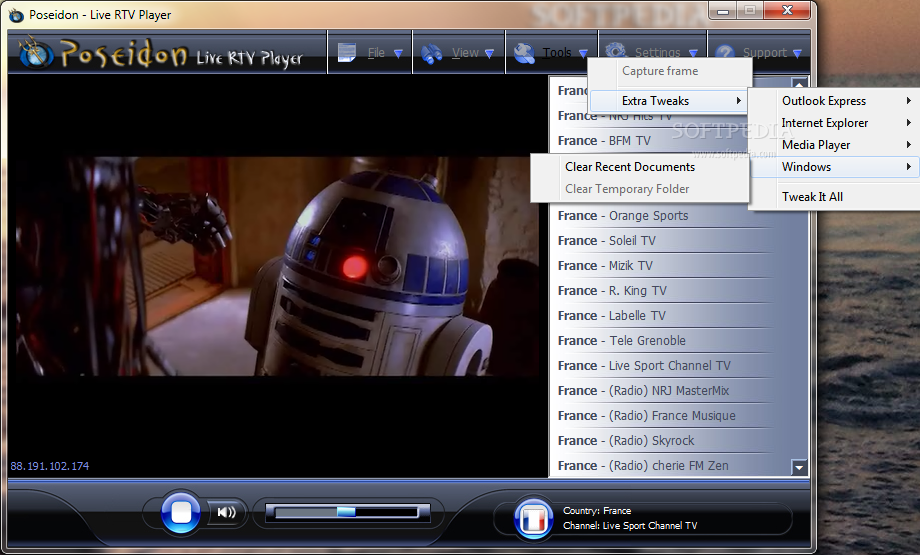The width and height of the screenshot is (920, 555).
Task: Click the title bar Poseidon app icon
Action: (x=16, y=15)
